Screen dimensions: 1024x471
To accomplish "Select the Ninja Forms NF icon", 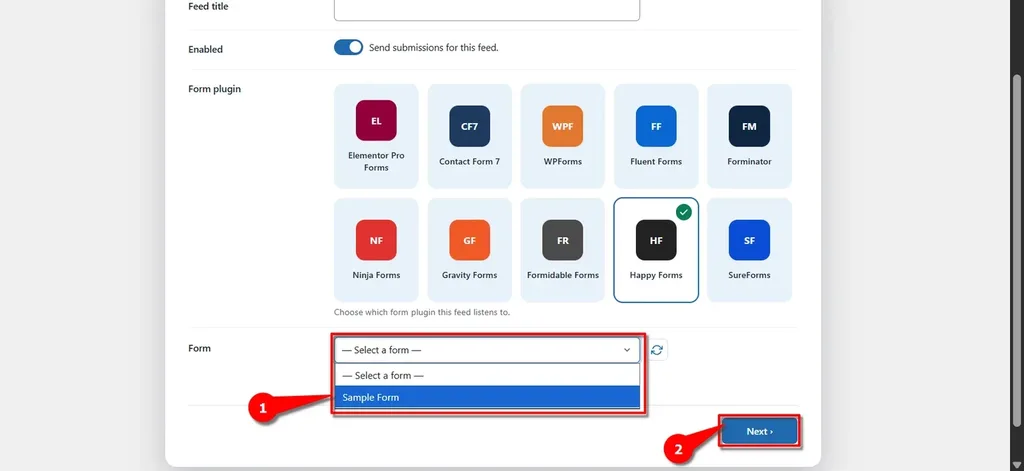I will click(x=376, y=240).
